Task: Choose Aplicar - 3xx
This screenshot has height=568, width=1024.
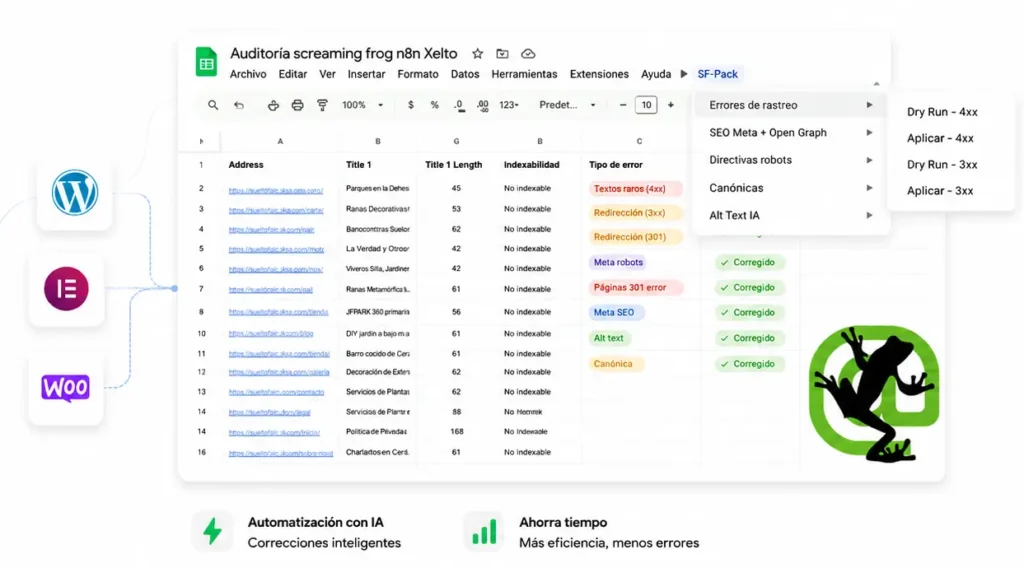Action: [x=940, y=191]
